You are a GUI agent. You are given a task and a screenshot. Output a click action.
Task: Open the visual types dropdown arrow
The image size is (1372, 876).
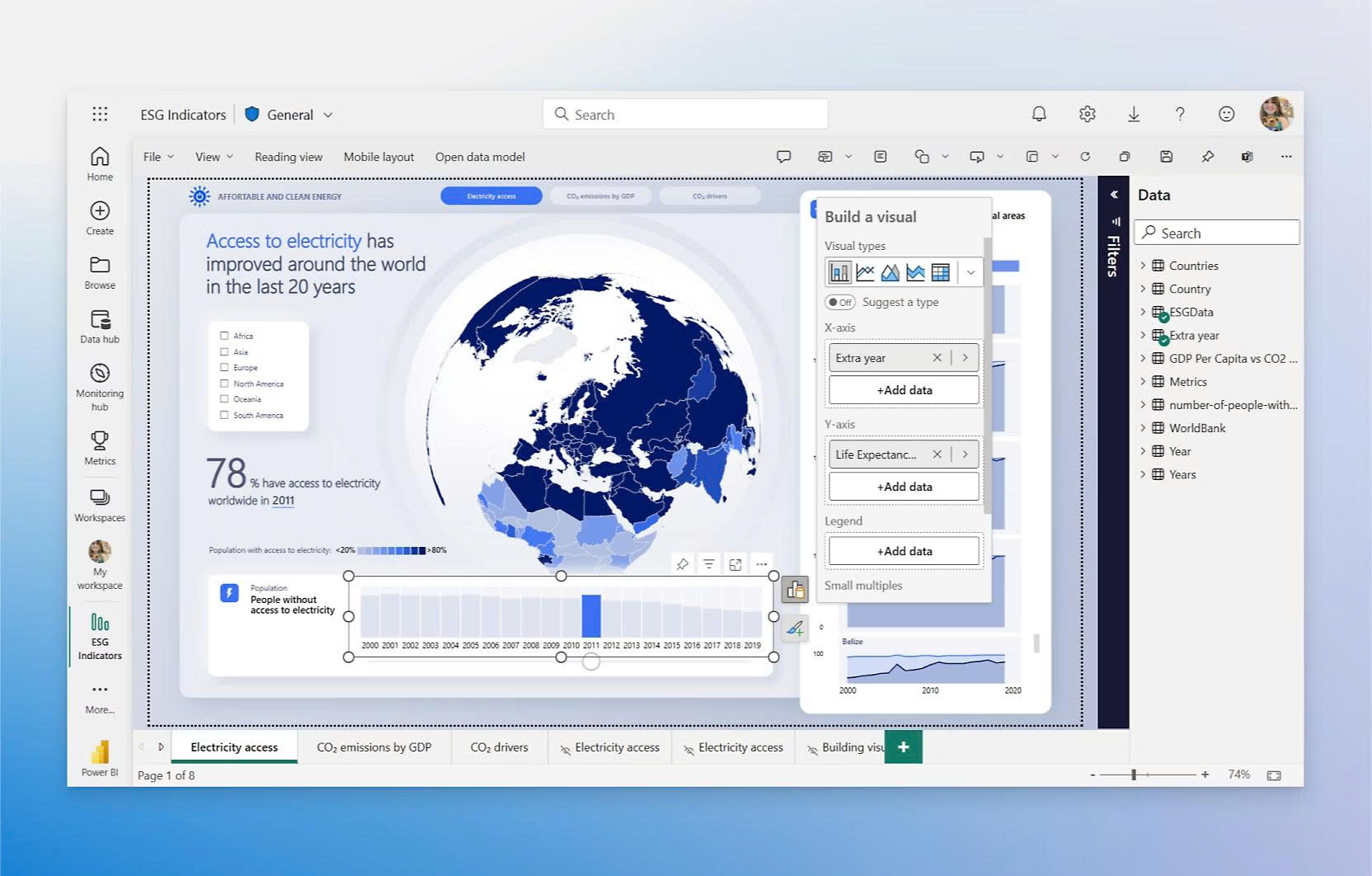point(970,272)
